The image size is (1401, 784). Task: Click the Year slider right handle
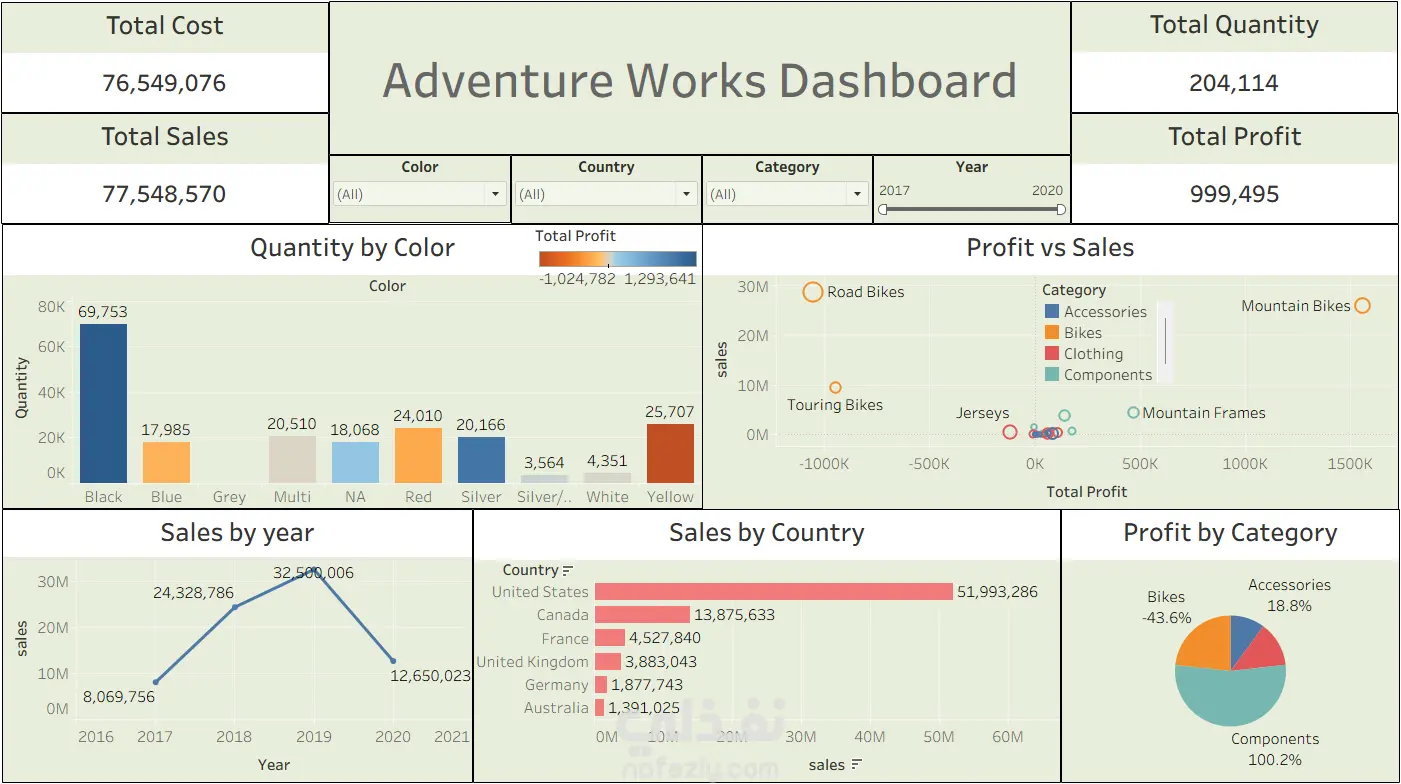(1061, 210)
